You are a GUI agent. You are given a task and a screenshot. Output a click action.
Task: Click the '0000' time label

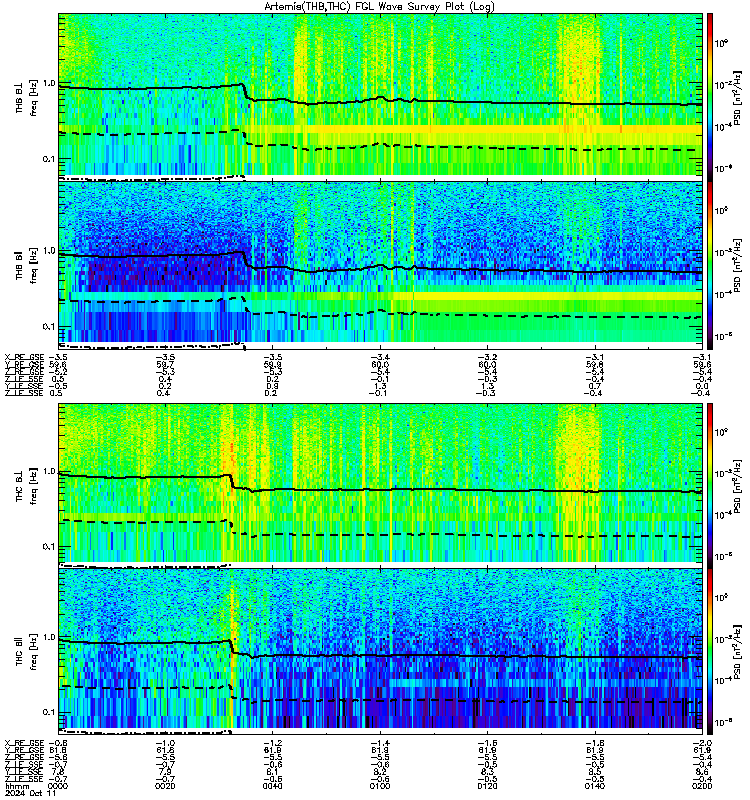[x=58, y=786]
